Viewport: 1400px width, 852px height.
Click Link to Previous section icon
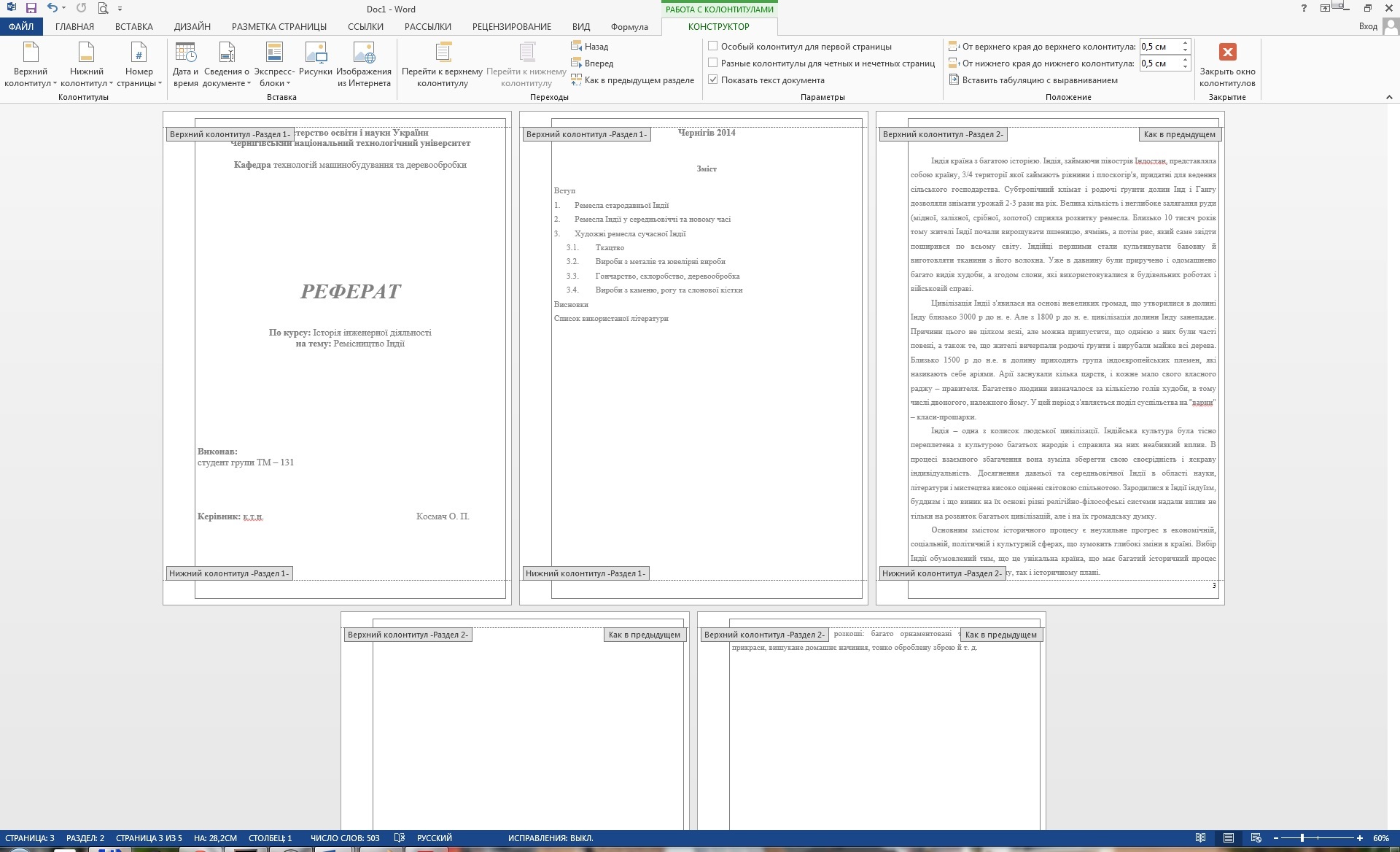tap(576, 80)
